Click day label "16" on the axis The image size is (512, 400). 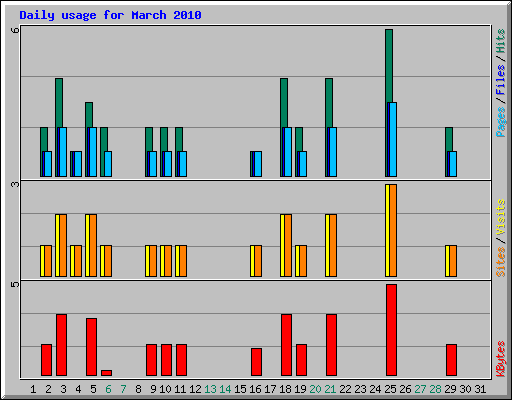[x=255, y=389]
